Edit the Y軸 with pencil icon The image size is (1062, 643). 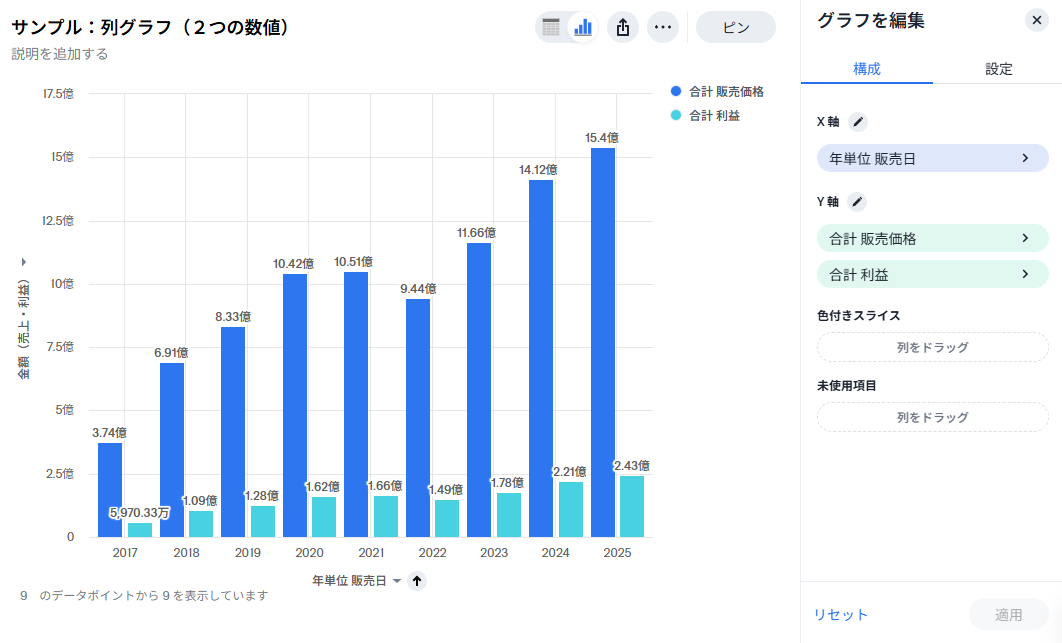click(x=857, y=202)
